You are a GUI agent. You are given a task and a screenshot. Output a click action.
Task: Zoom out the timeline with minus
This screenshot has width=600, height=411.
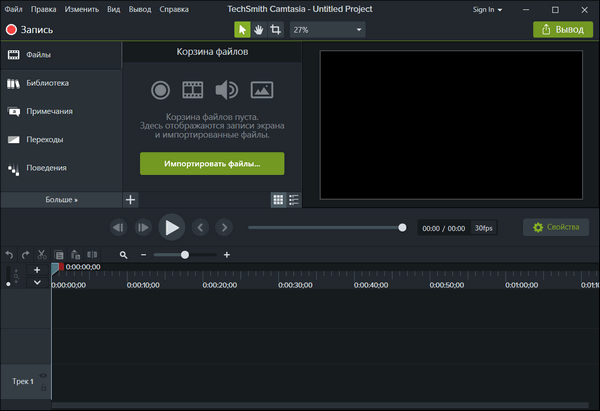[143, 255]
